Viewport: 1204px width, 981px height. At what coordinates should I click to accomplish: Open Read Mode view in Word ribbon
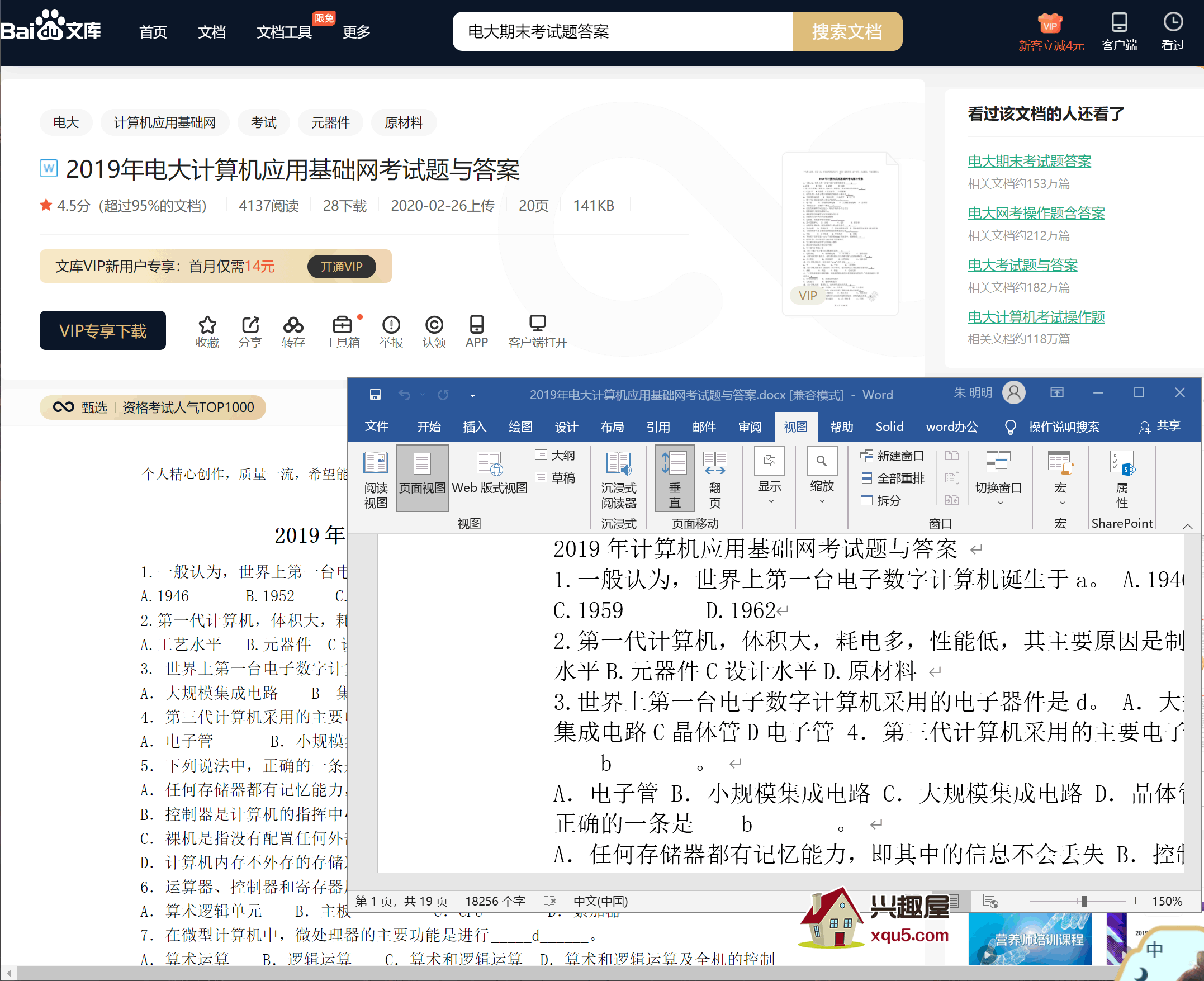[x=376, y=480]
